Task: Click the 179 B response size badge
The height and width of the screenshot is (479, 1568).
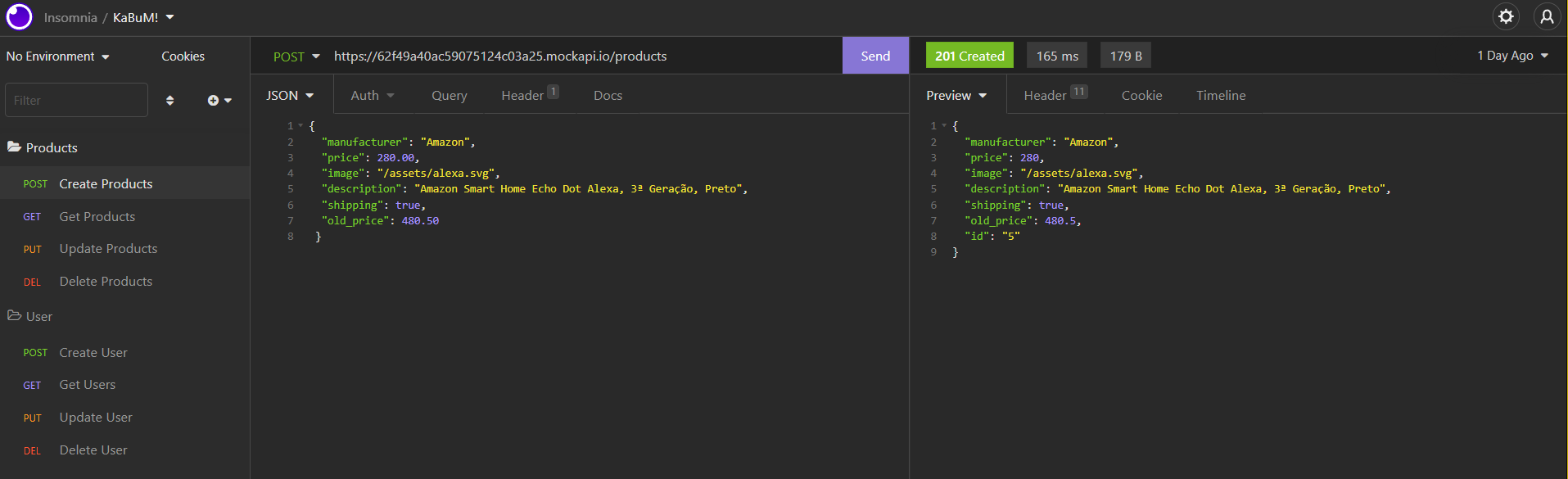Action: coord(1126,56)
